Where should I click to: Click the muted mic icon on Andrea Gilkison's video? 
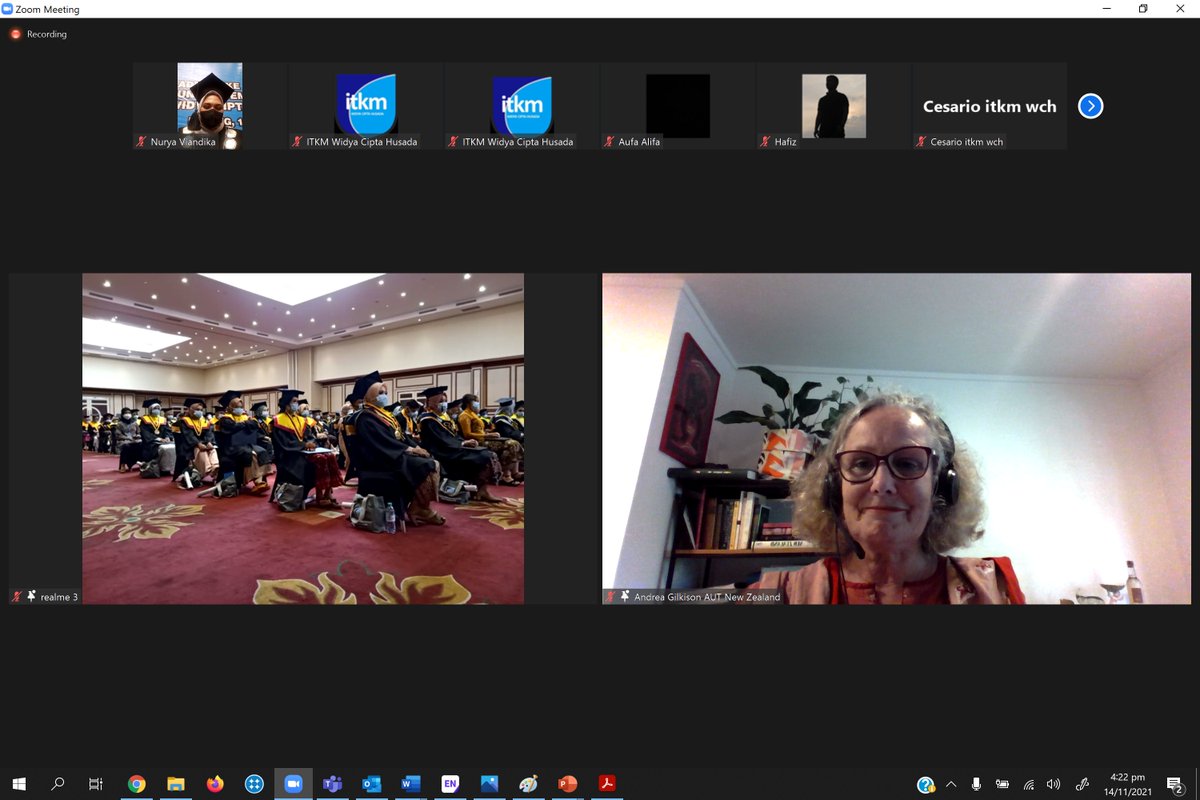(611, 596)
